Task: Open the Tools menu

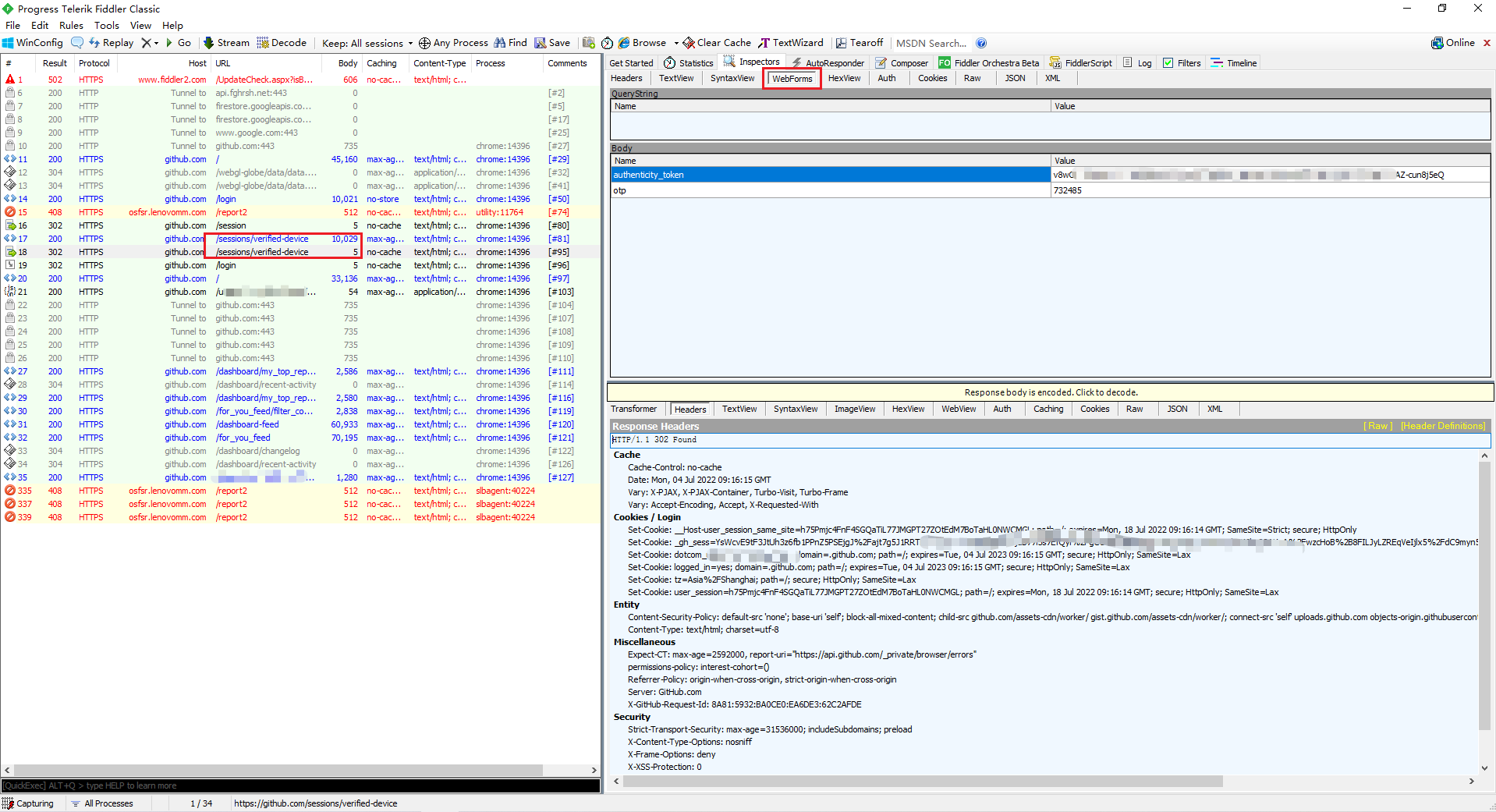Action: tap(107, 25)
